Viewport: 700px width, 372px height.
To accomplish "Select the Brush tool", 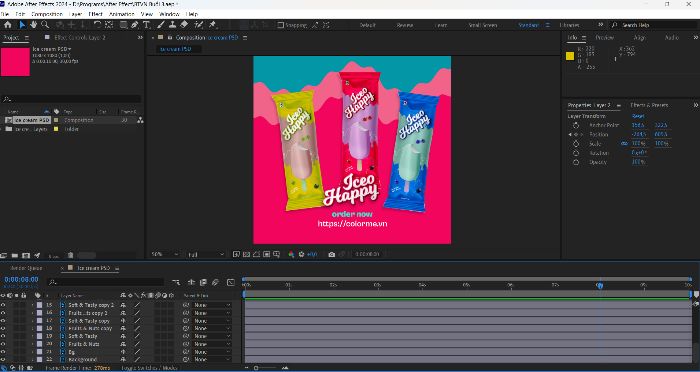I will click(161, 25).
